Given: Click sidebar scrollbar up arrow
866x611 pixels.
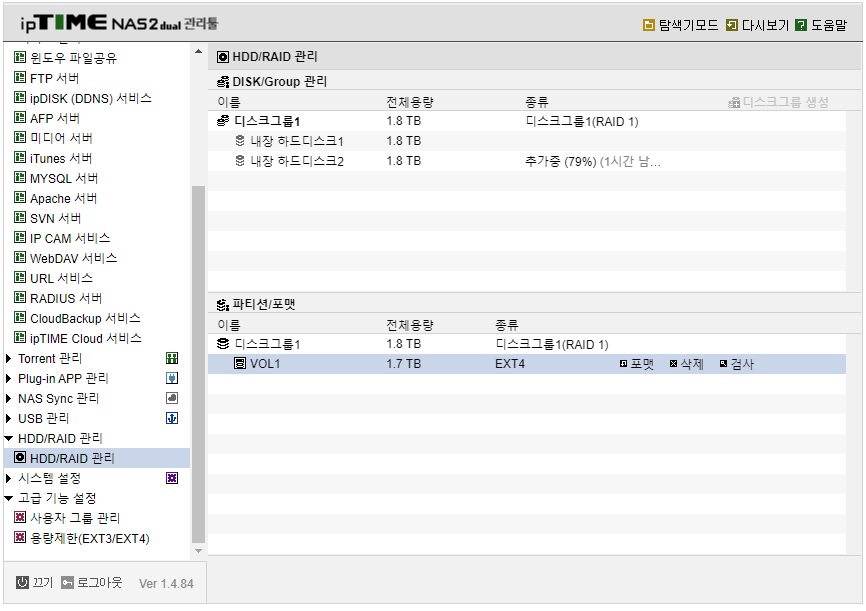Looking at the screenshot, I should (x=198, y=51).
